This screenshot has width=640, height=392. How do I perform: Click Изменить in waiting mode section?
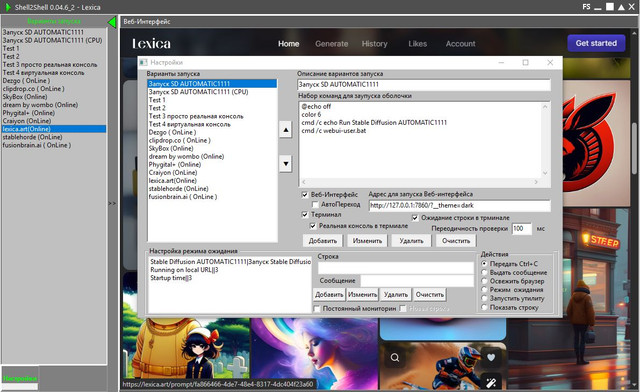click(362, 294)
